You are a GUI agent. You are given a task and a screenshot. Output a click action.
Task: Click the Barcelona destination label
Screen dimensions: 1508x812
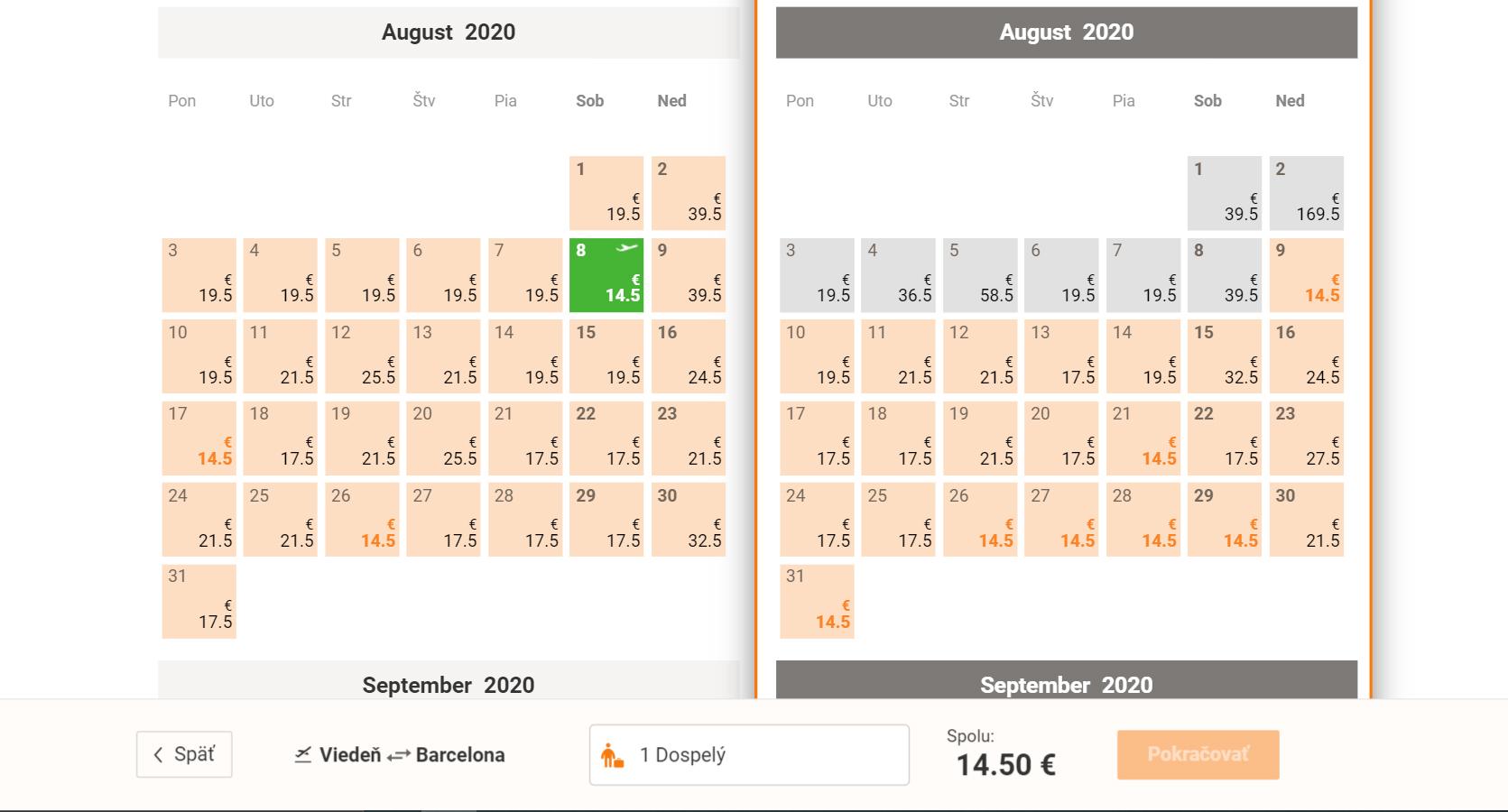coord(460,755)
